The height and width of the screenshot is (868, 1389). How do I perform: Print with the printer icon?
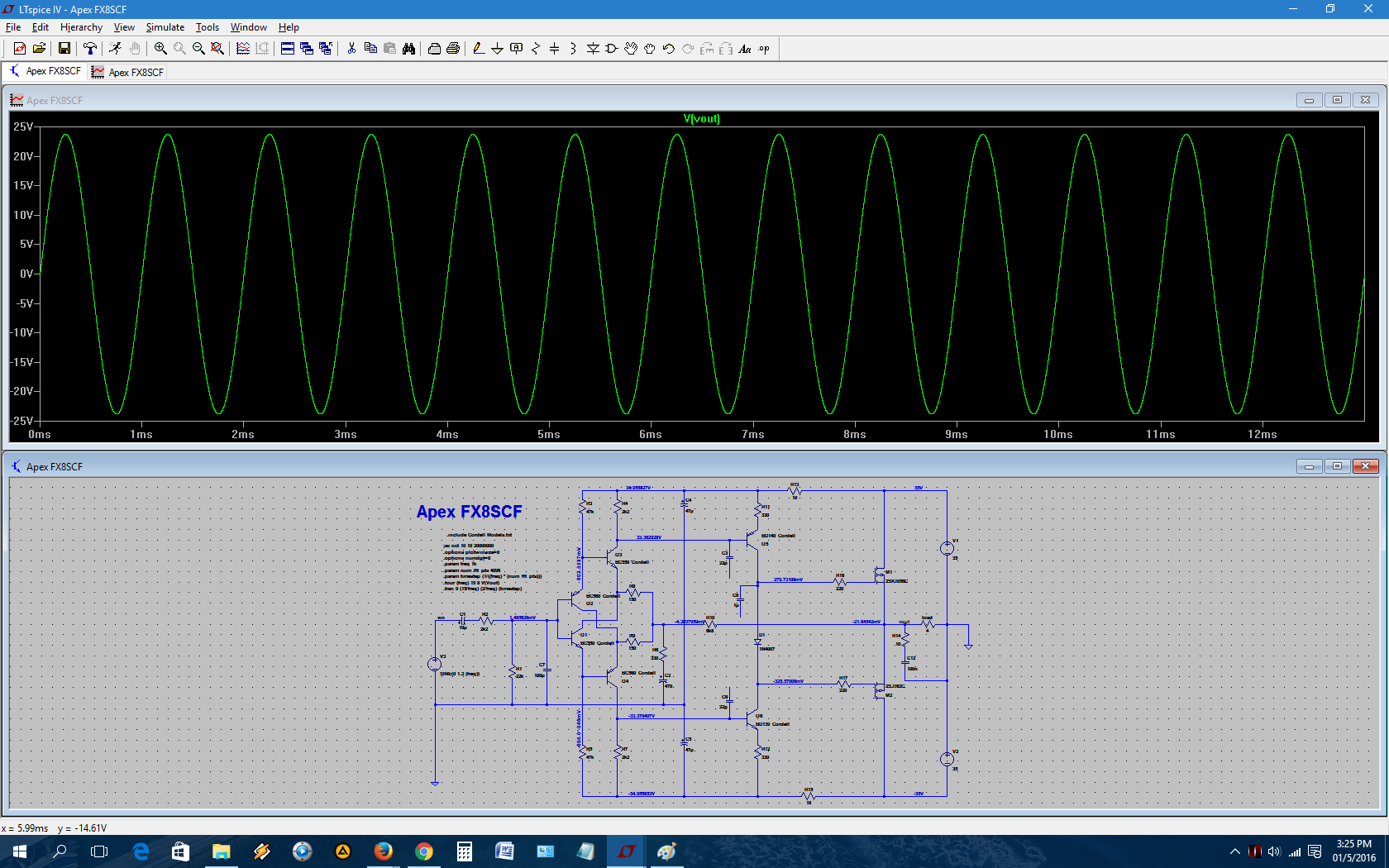click(x=453, y=49)
